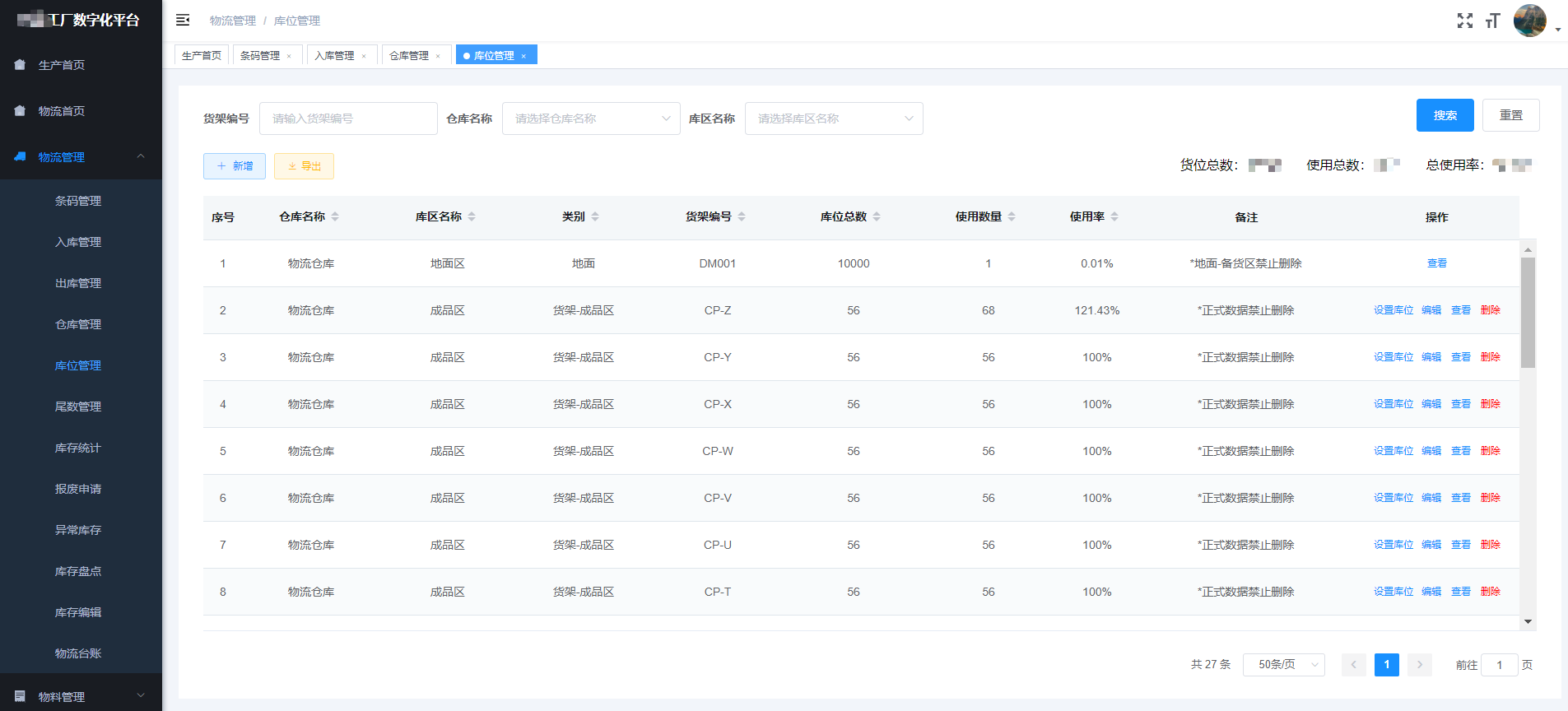This screenshot has height=711, width=1568.
Task: Click the page jump number input
Action: point(1500,665)
